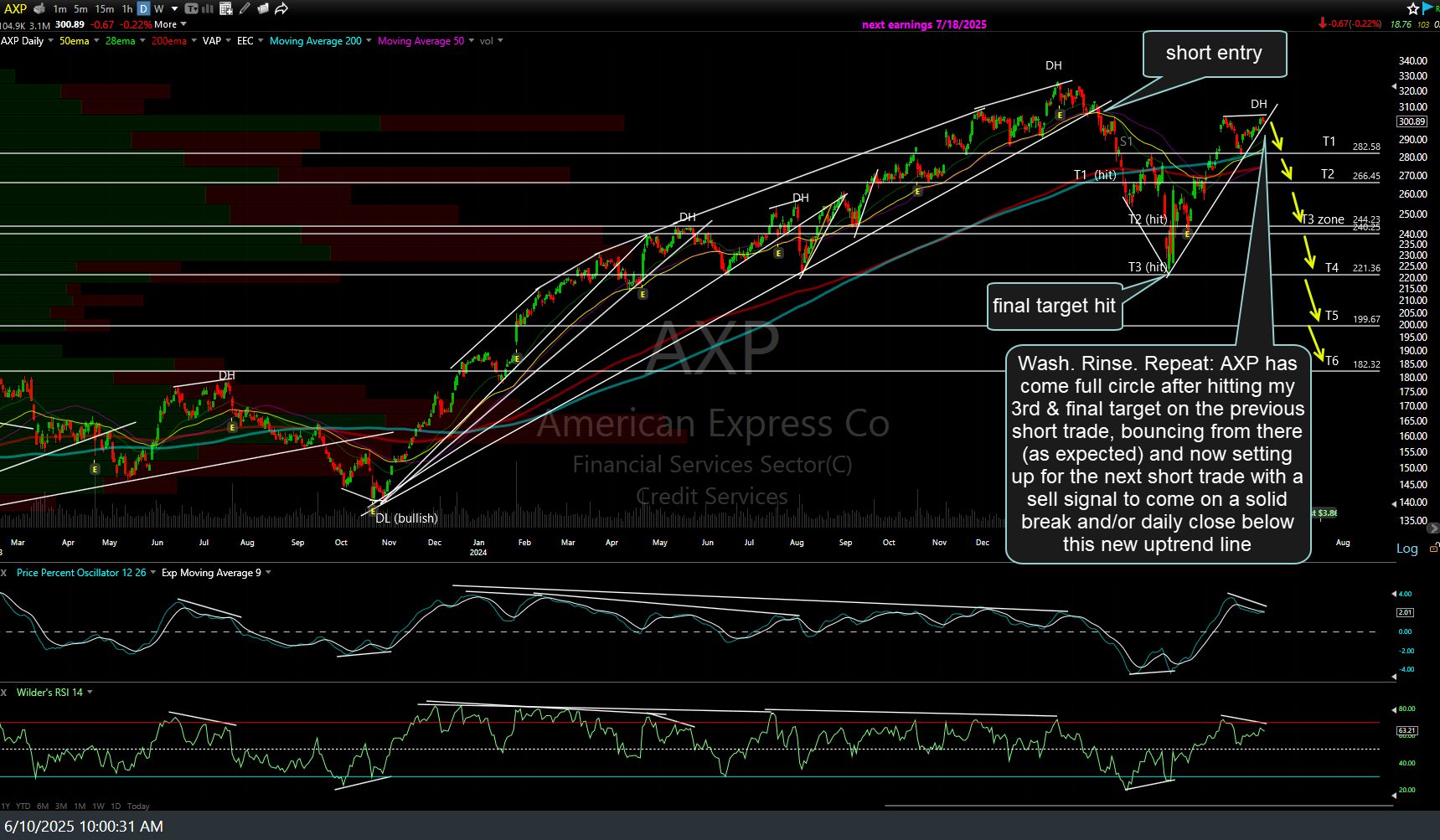Screen dimensions: 1440x840
Task: Click the 1h timeframe button
Action: 126,8
